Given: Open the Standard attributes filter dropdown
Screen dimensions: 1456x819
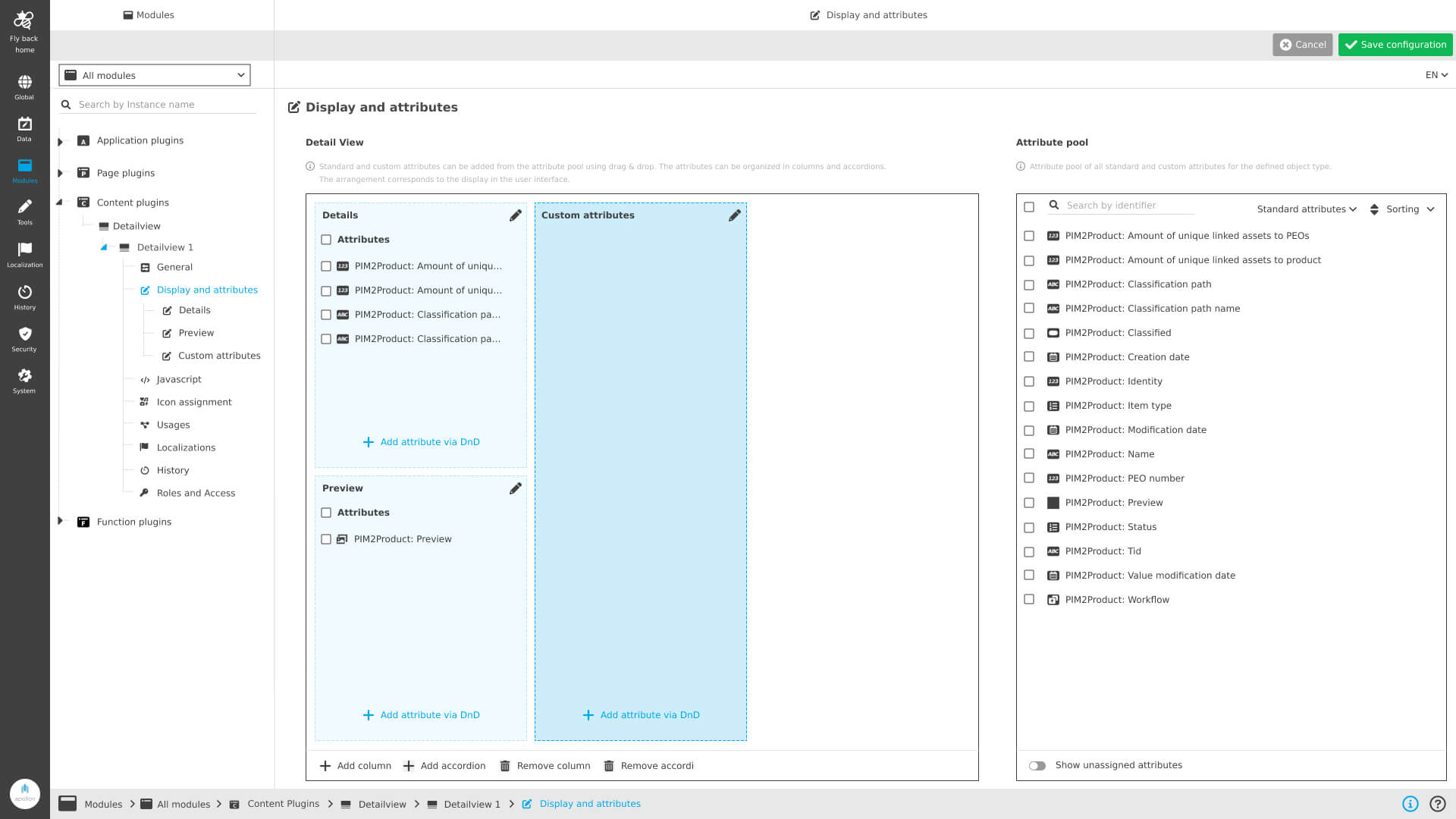Looking at the screenshot, I should (1306, 209).
